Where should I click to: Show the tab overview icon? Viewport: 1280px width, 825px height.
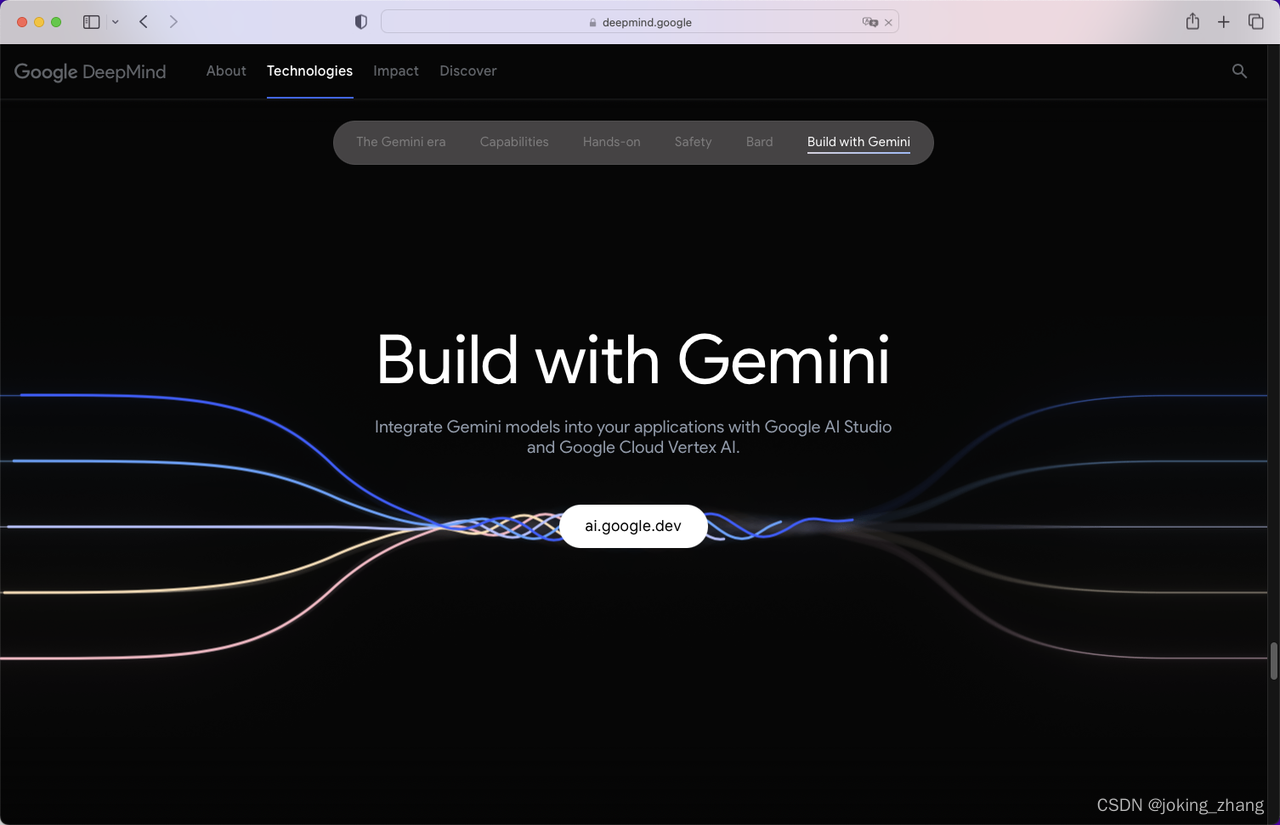coord(1255,22)
